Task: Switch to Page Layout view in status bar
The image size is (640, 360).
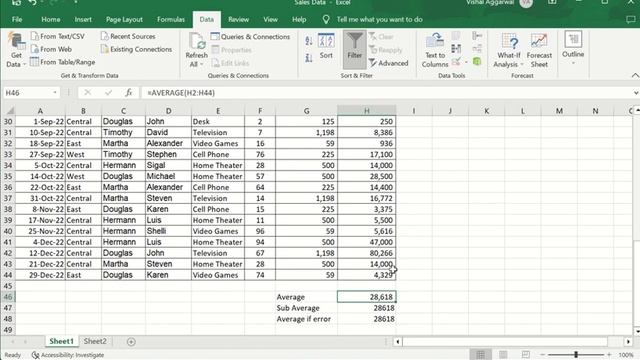Action: point(503,355)
